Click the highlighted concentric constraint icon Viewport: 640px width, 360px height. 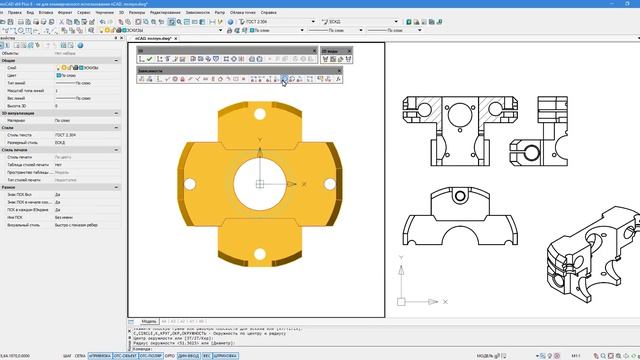click(x=284, y=79)
